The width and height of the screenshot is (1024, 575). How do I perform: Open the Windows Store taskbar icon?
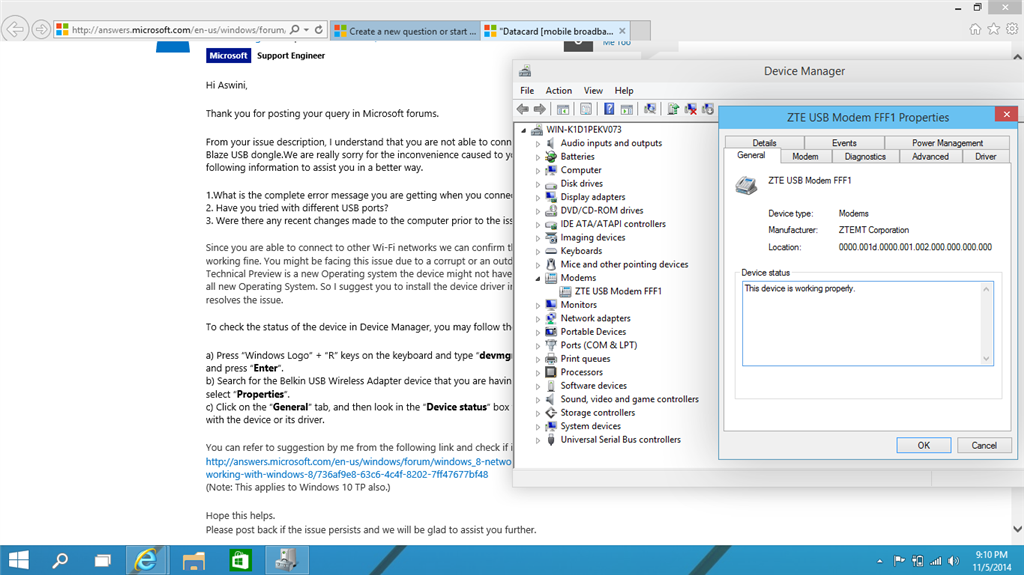[x=240, y=560]
